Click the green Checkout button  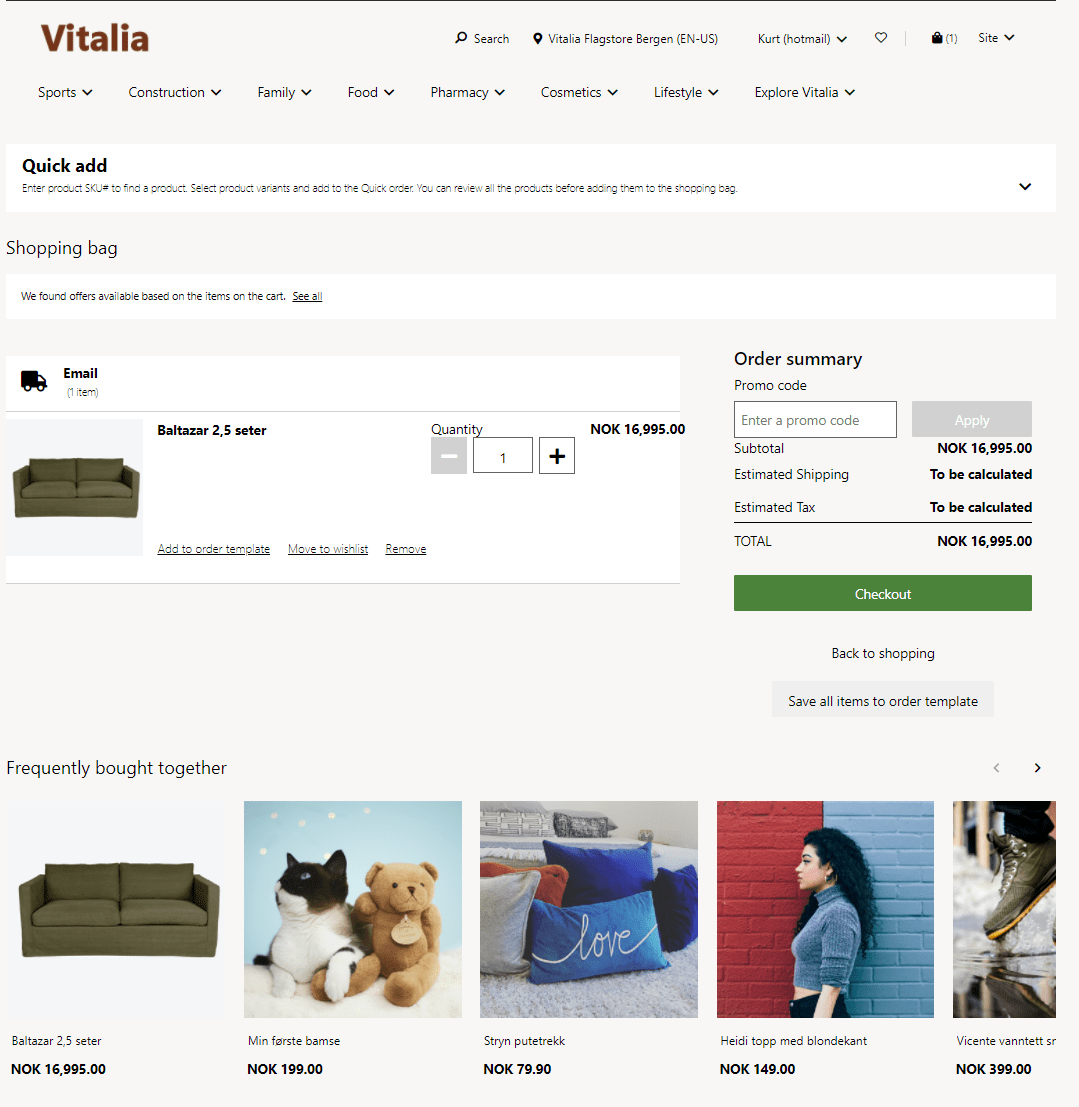pyautogui.click(x=883, y=593)
